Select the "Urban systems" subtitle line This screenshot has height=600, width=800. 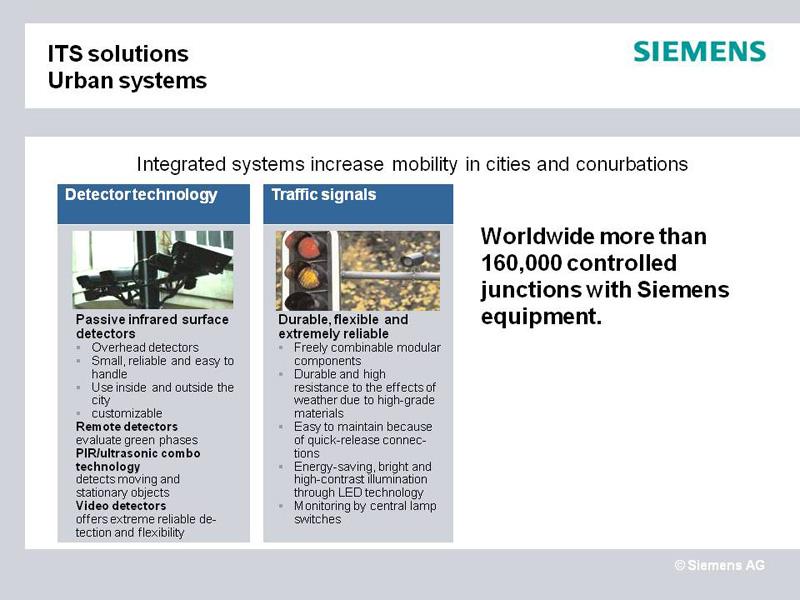click(x=127, y=81)
